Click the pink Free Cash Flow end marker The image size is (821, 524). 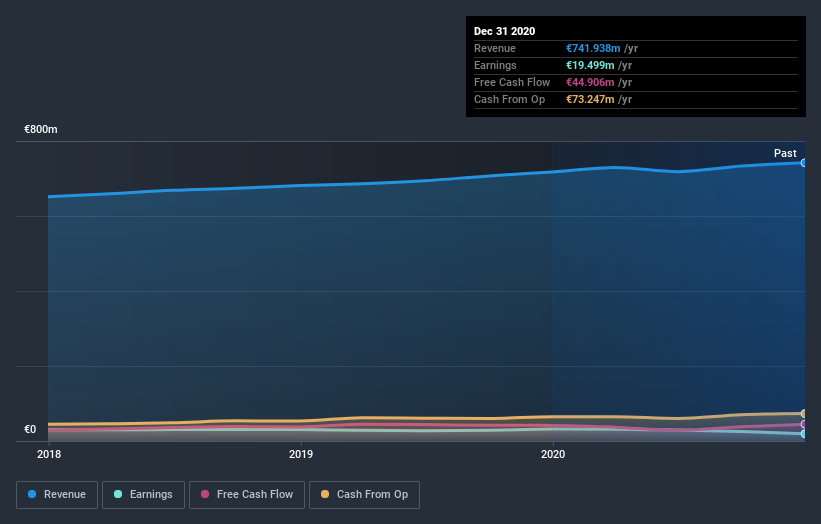pyautogui.click(x=803, y=424)
